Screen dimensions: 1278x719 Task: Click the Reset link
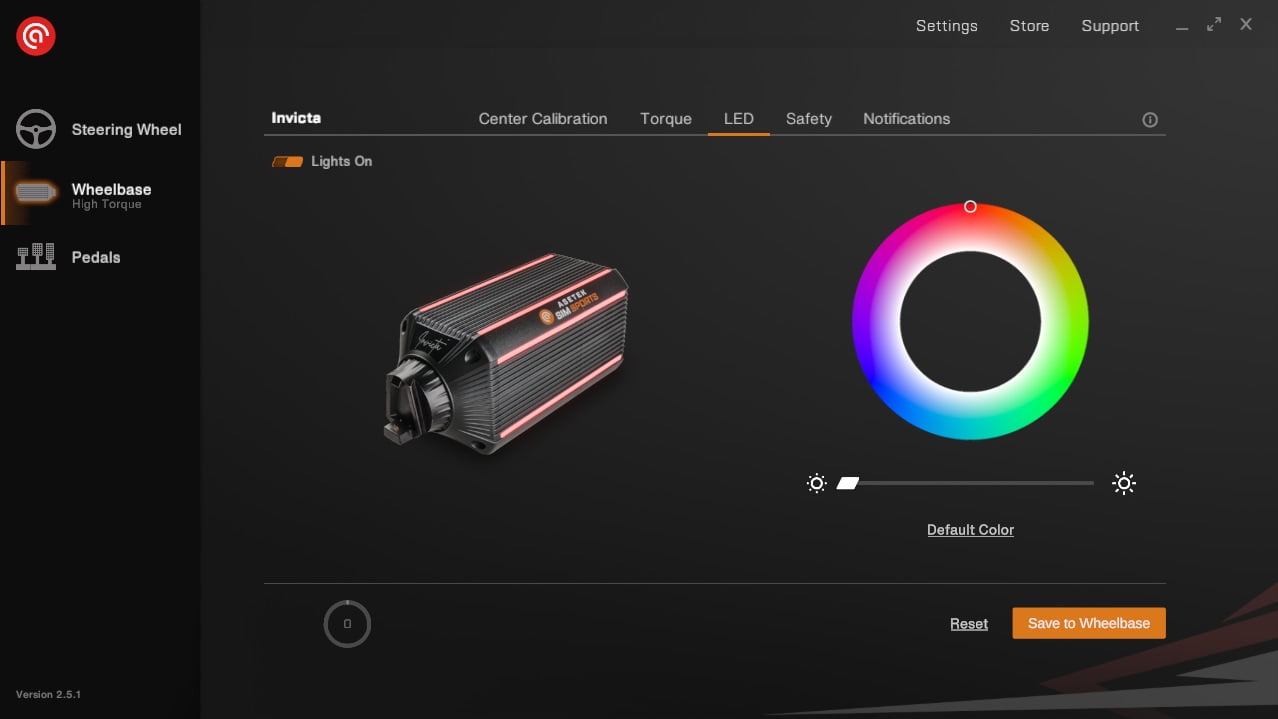[968, 624]
